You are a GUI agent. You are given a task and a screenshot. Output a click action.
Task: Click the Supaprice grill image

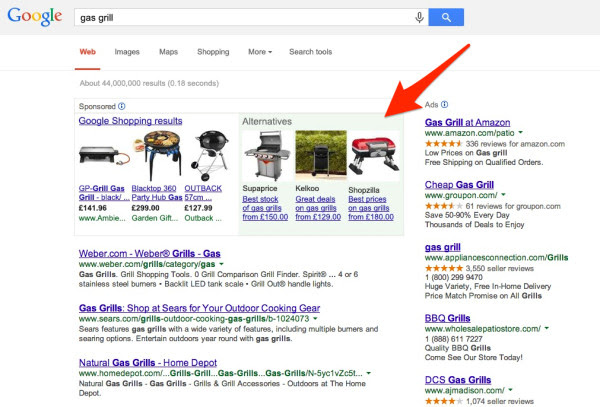tap(267, 156)
